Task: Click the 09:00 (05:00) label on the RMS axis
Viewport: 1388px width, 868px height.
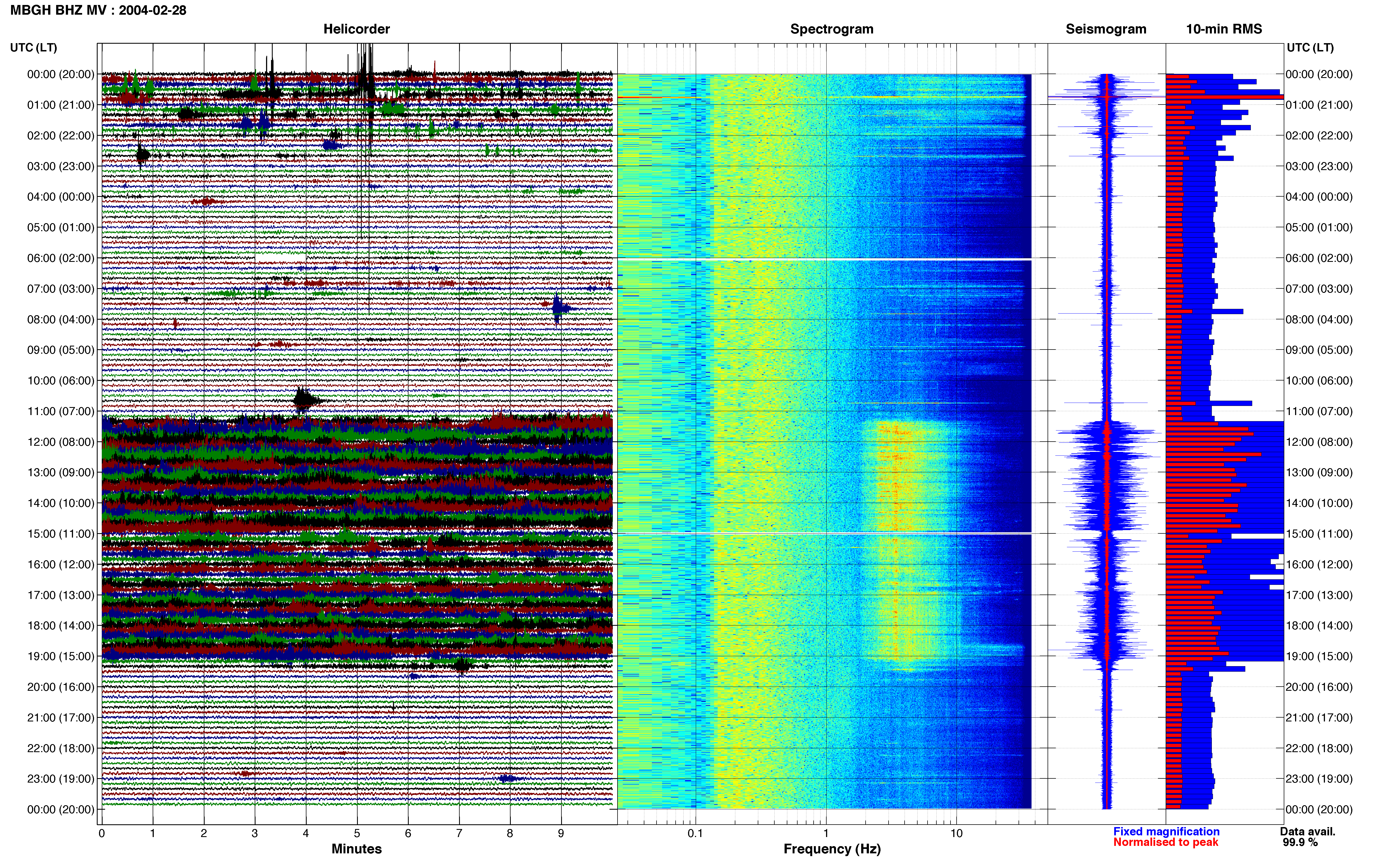Action: [x=1319, y=350]
